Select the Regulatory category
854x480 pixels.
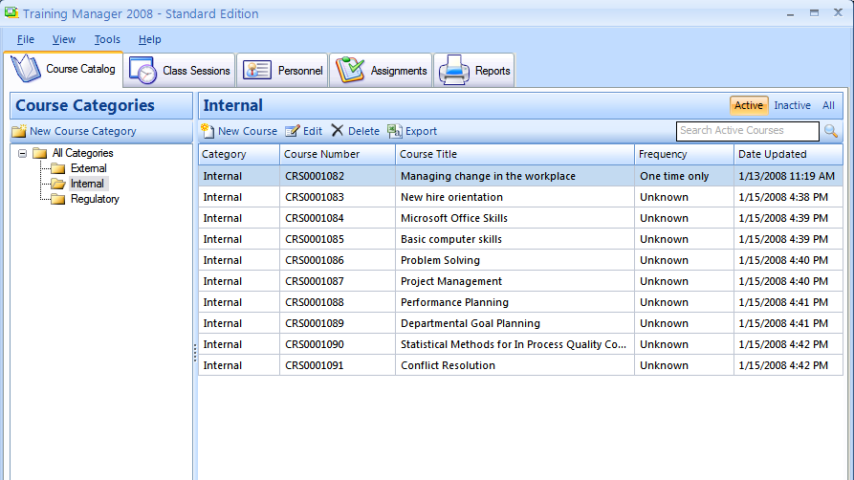point(95,199)
